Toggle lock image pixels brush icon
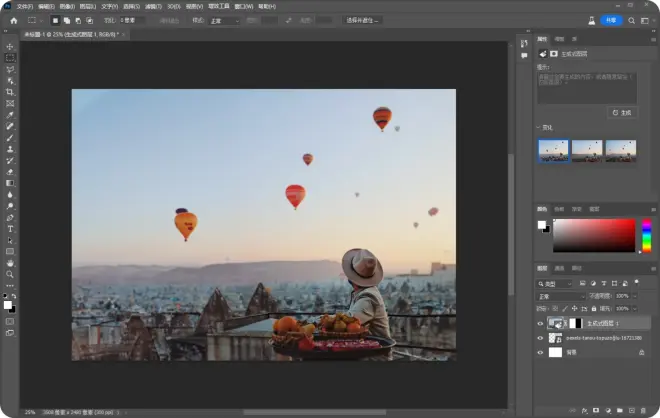 (x=565, y=309)
